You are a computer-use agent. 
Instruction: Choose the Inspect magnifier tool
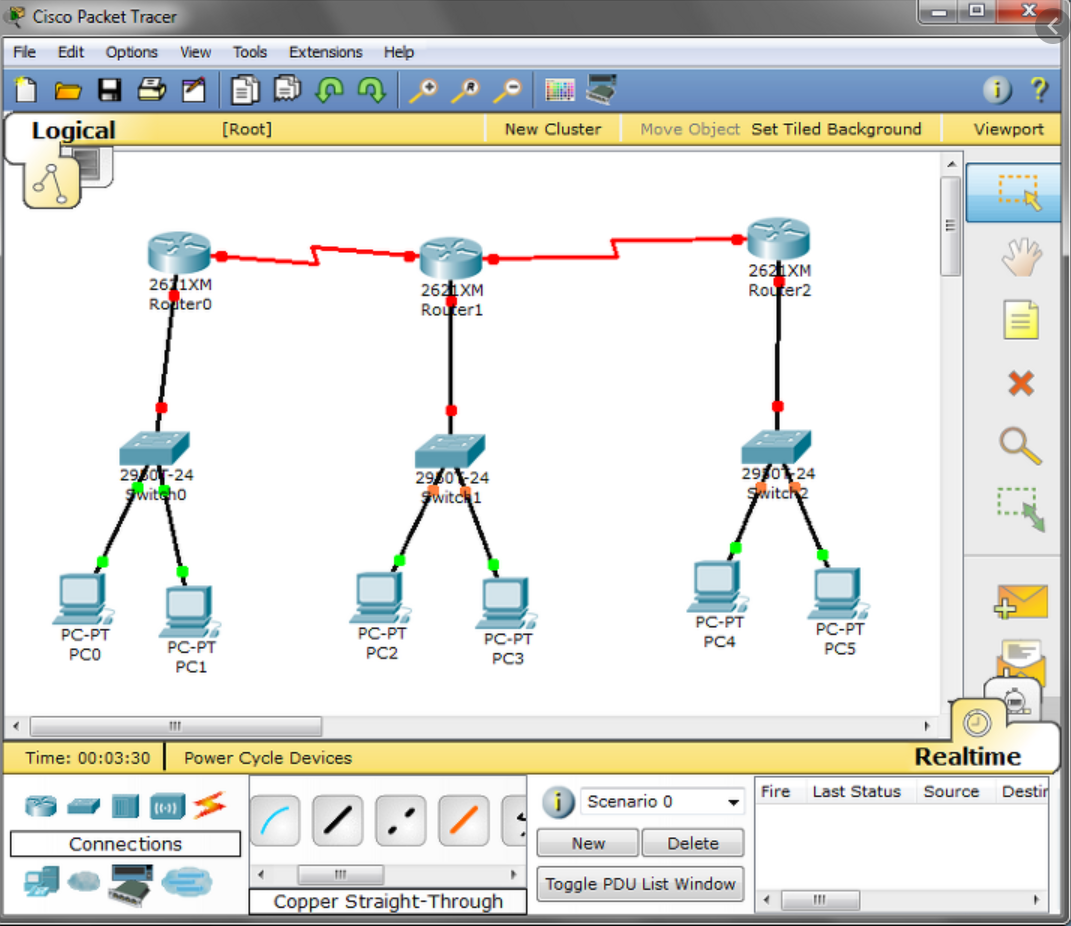coord(1020,445)
